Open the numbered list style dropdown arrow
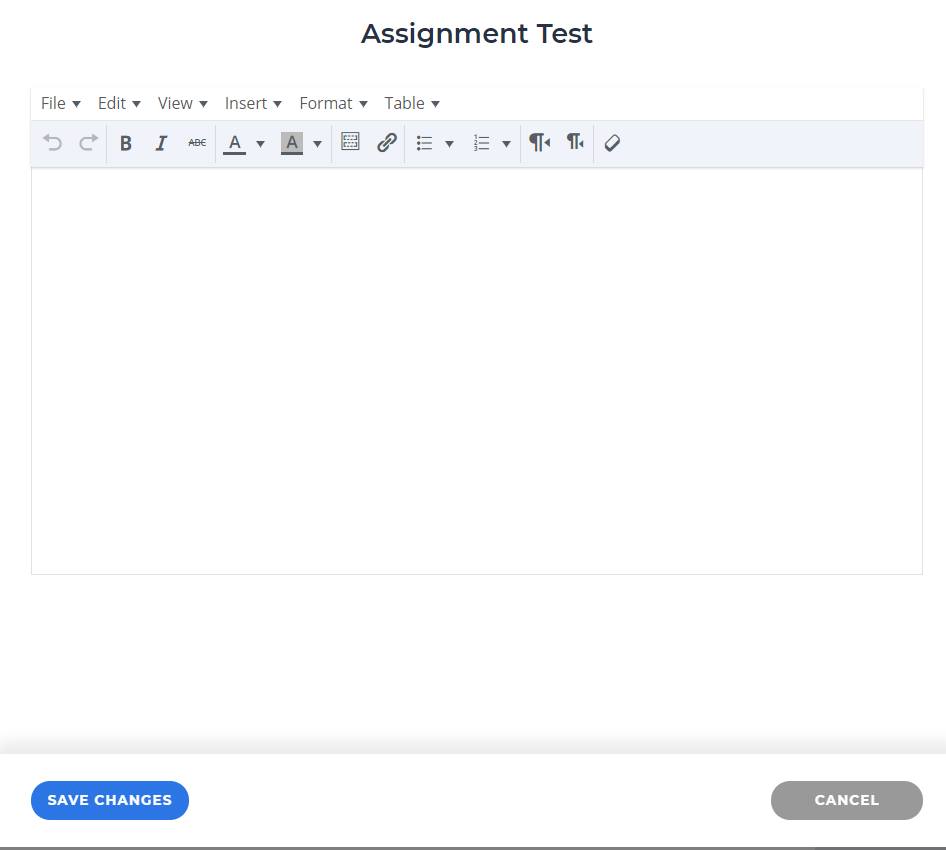The width and height of the screenshot is (946, 850). [x=506, y=144]
